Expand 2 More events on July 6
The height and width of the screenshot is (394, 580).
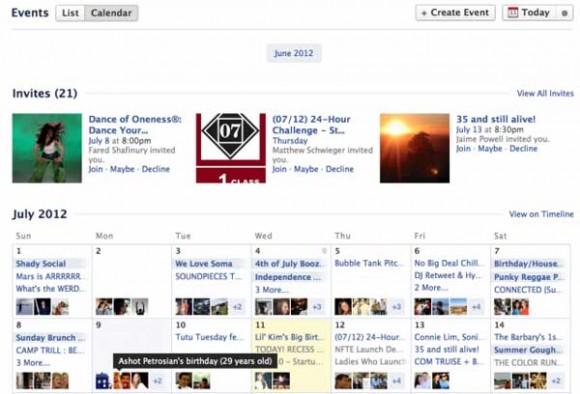coord(431,288)
